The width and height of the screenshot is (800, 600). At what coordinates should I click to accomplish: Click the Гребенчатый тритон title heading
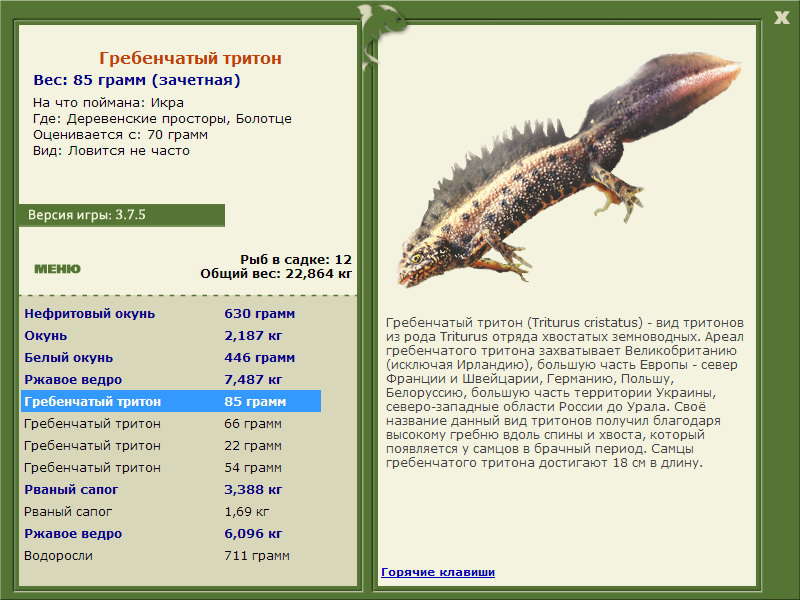pyautogui.click(x=190, y=58)
